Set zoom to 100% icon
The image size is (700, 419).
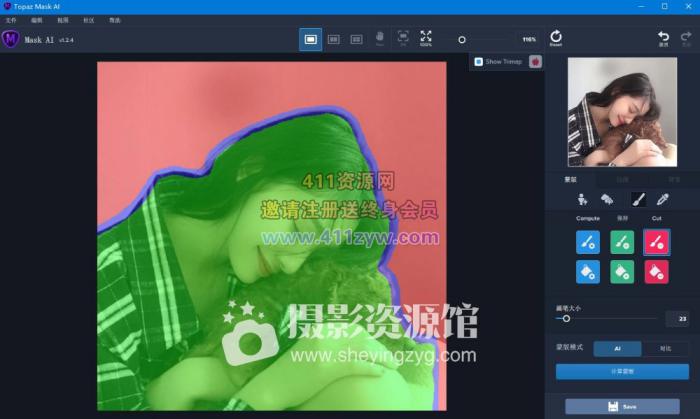426,38
